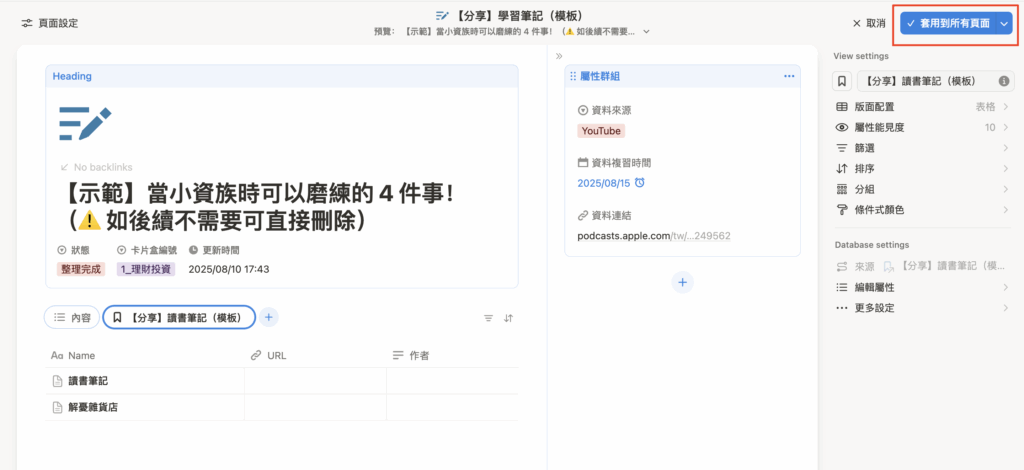Click the bookmark icon in View settings
The height and width of the screenshot is (470, 1024).
coord(843,81)
